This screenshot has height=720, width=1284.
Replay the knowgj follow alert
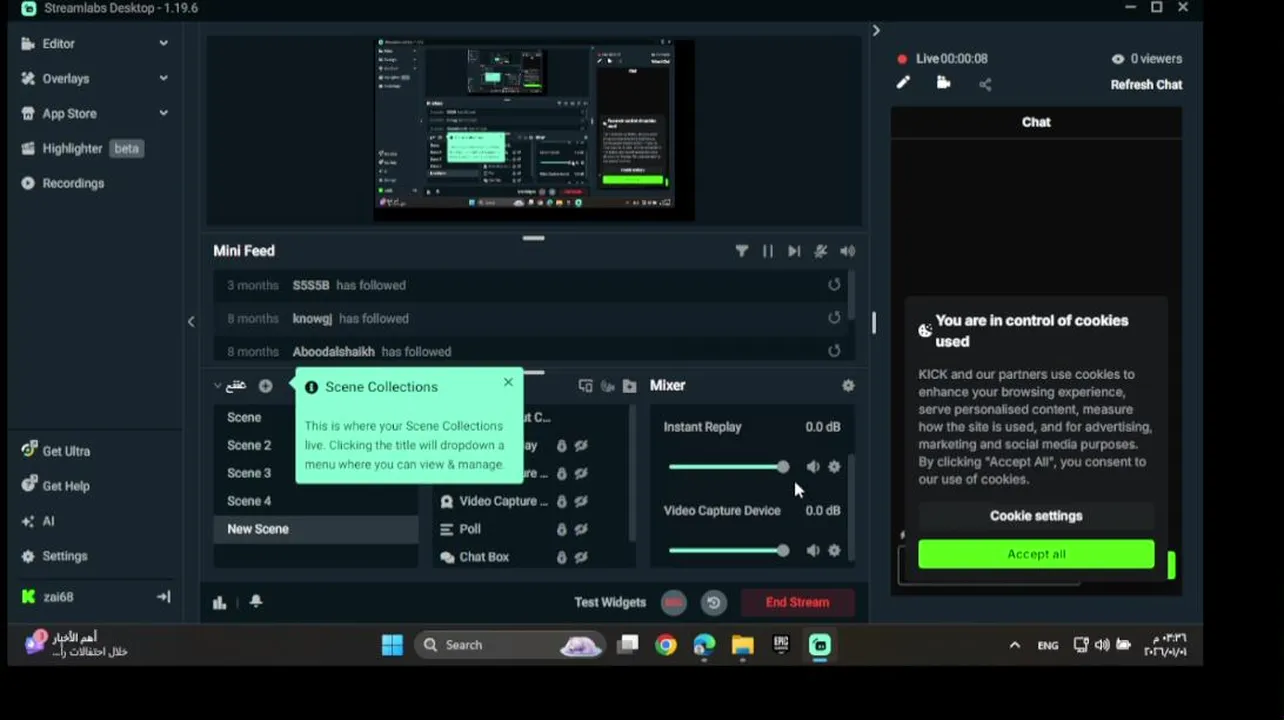tap(834, 318)
